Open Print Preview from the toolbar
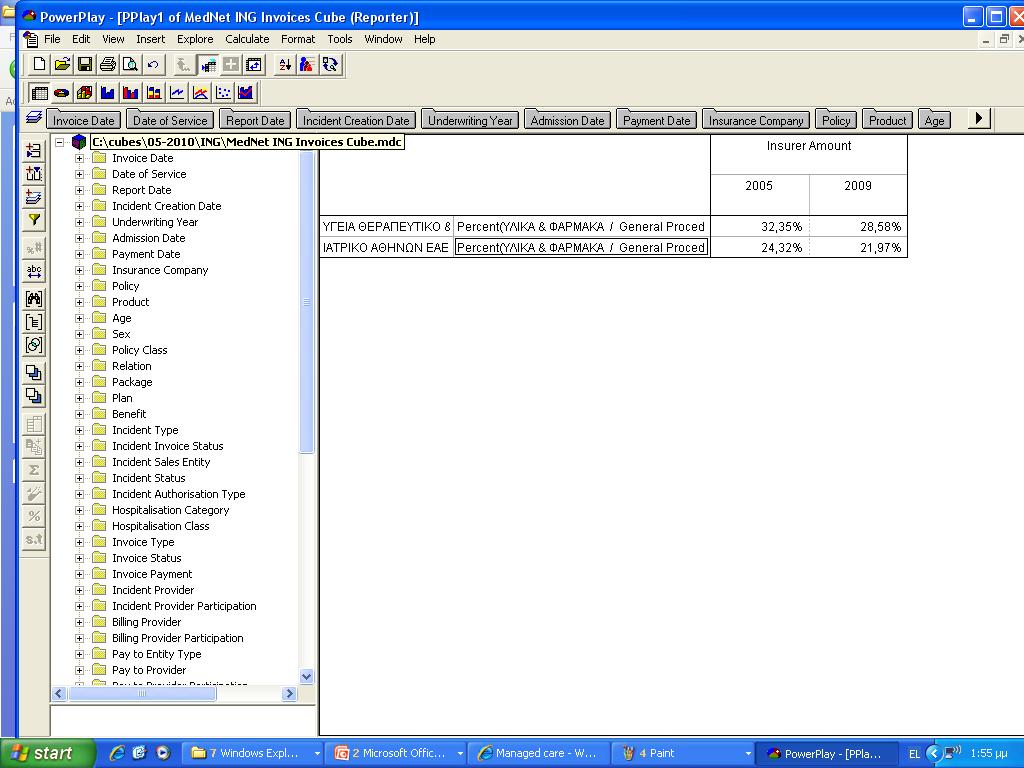This screenshot has height=768, width=1024. pos(131,64)
